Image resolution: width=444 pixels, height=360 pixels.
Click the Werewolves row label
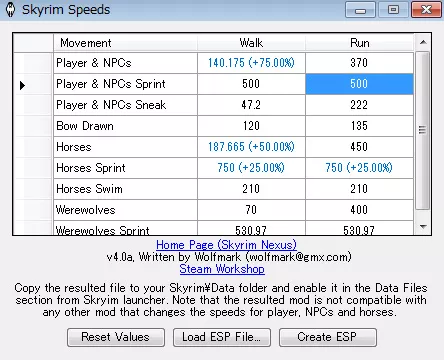point(125,210)
